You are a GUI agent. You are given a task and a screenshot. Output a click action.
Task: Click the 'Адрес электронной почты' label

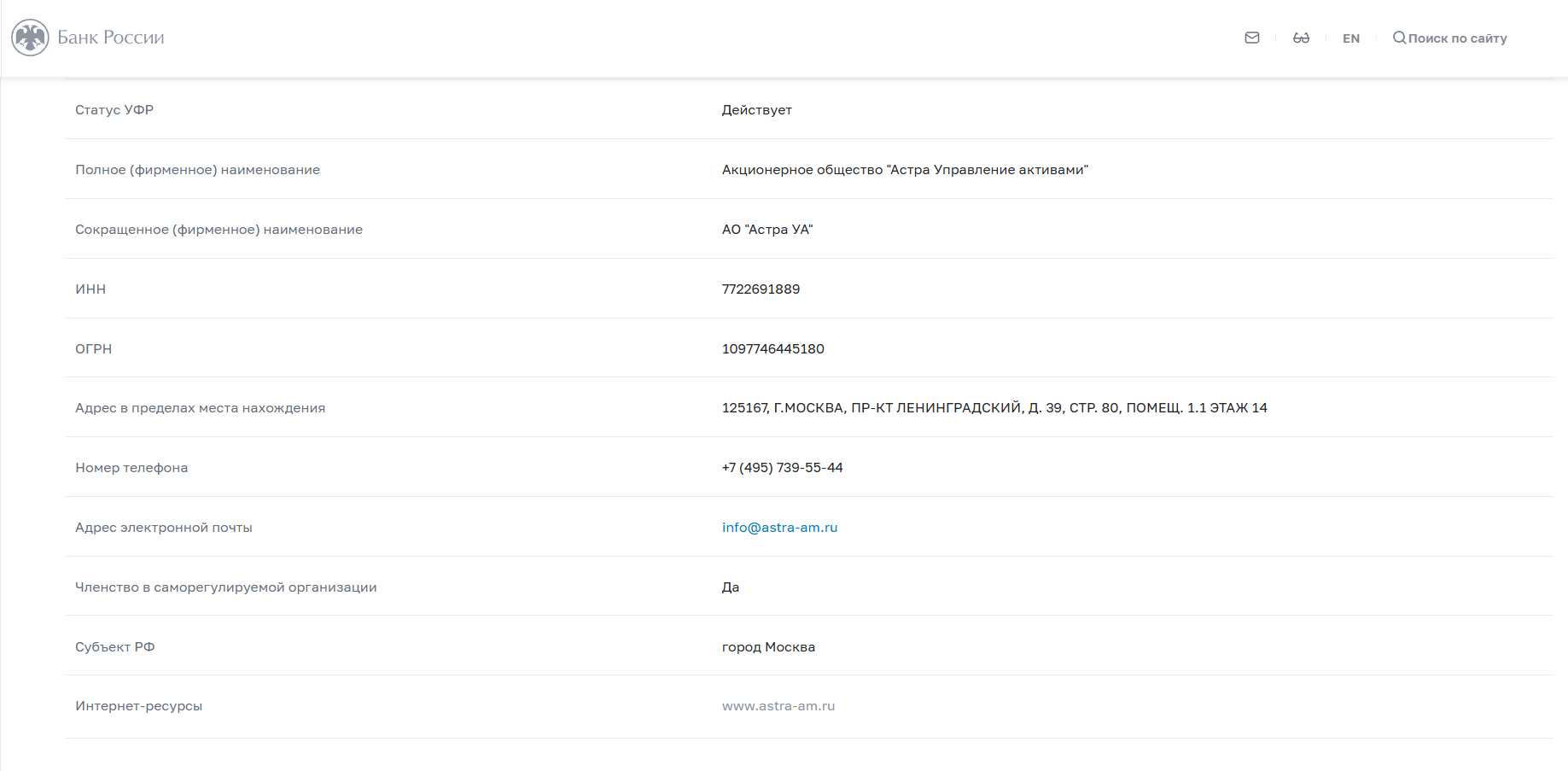tap(164, 528)
